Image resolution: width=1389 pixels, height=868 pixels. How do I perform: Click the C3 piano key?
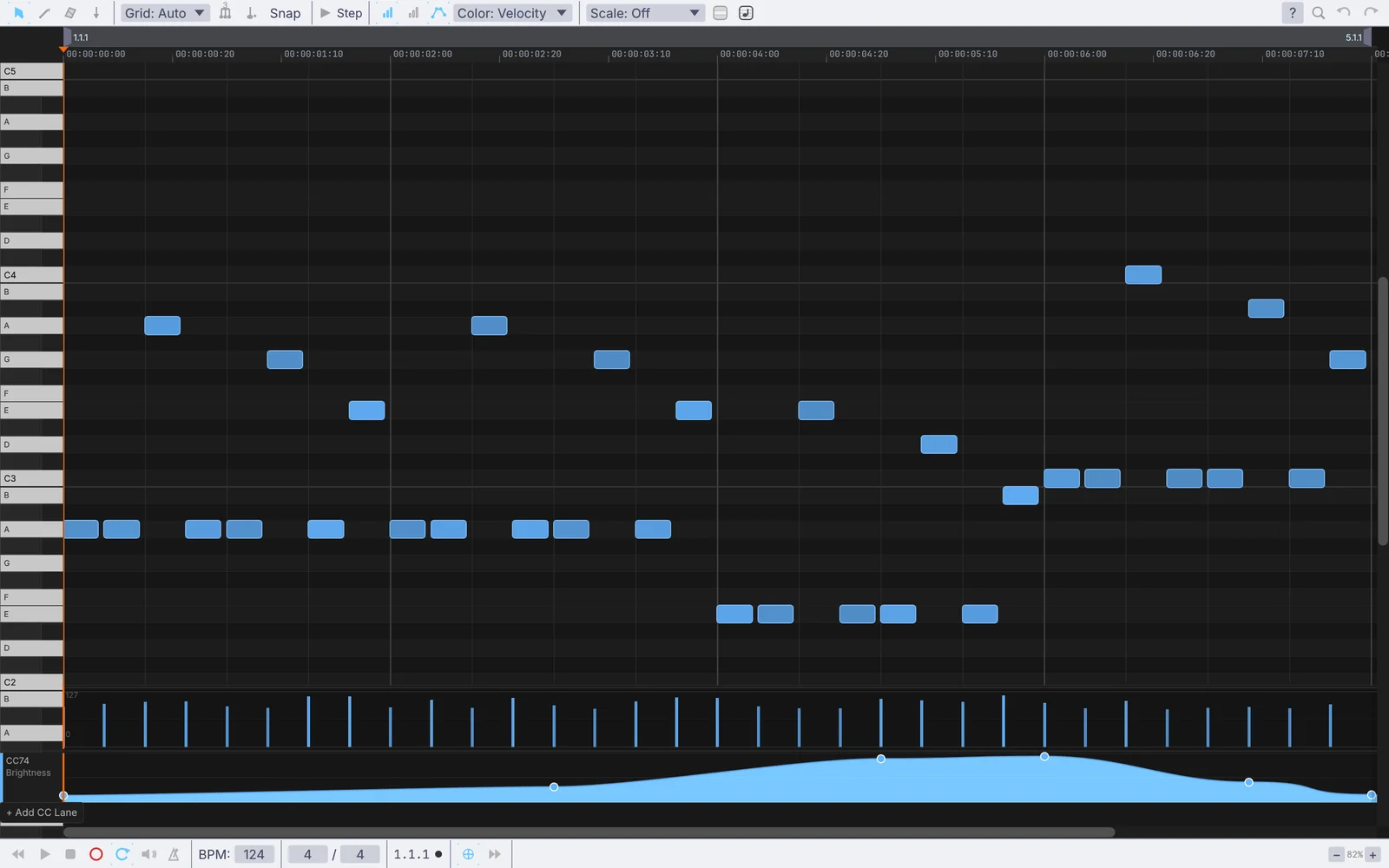(x=31, y=478)
